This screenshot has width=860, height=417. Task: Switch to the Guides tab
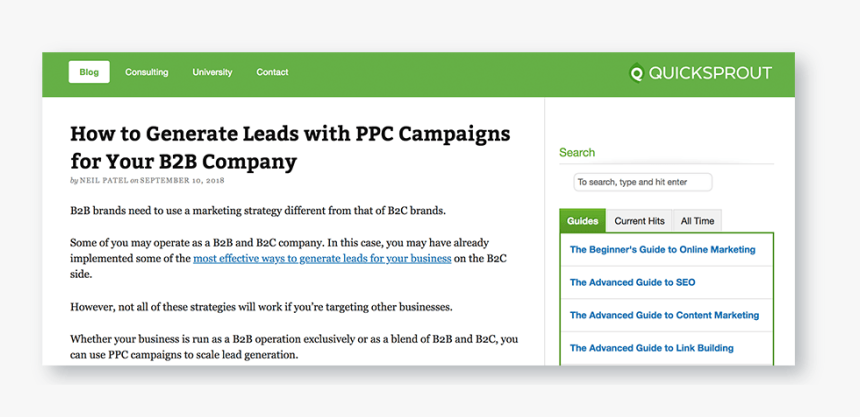click(x=582, y=221)
